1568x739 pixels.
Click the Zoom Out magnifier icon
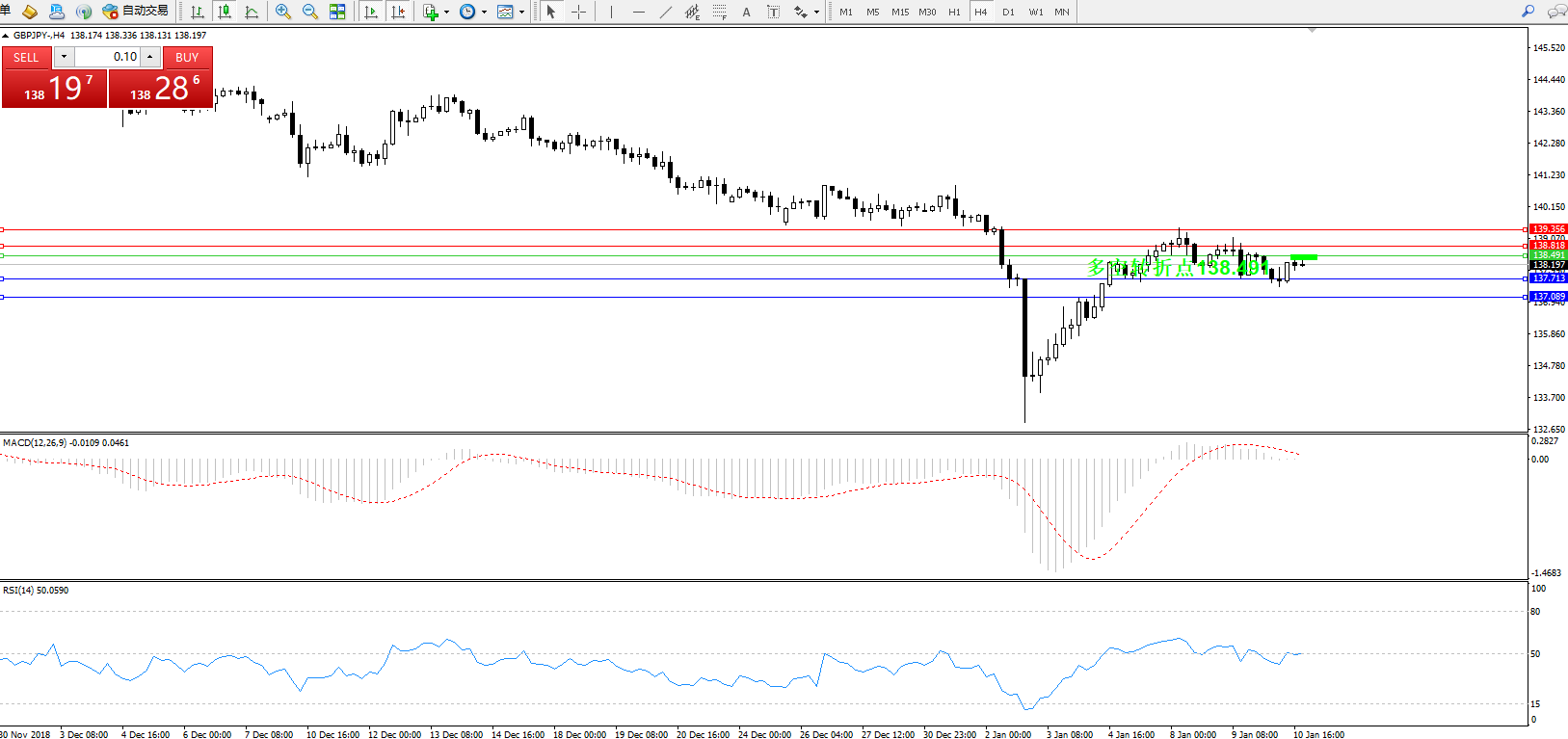309,12
